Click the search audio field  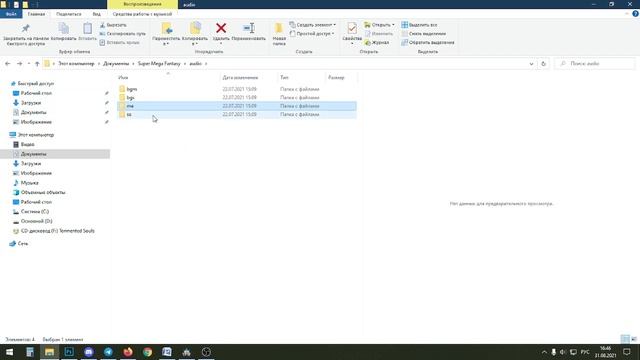[594, 64]
